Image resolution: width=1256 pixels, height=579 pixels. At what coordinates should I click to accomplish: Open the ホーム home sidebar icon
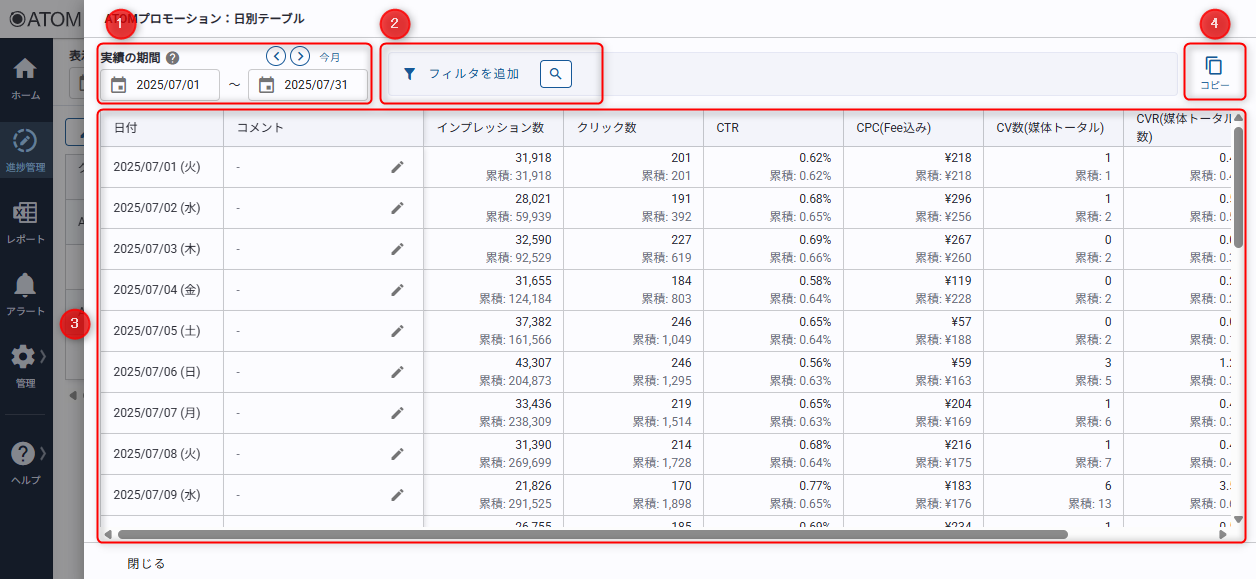pyautogui.click(x=26, y=78)
